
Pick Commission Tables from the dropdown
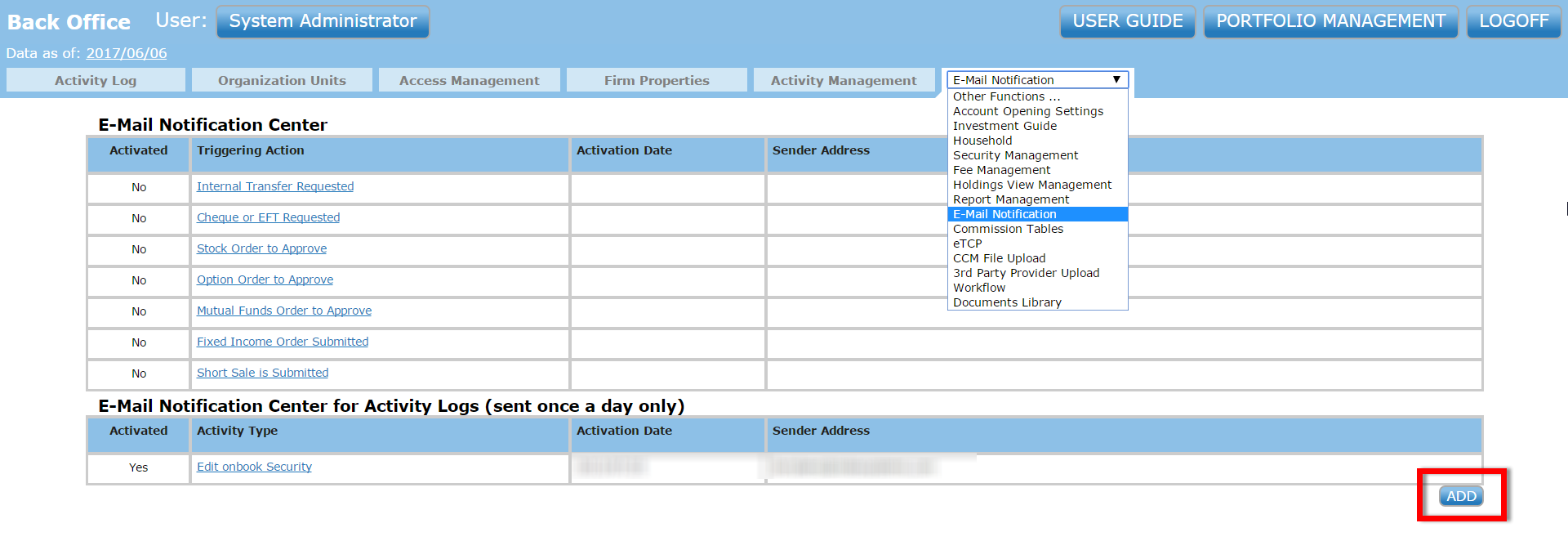(1008, 229)
